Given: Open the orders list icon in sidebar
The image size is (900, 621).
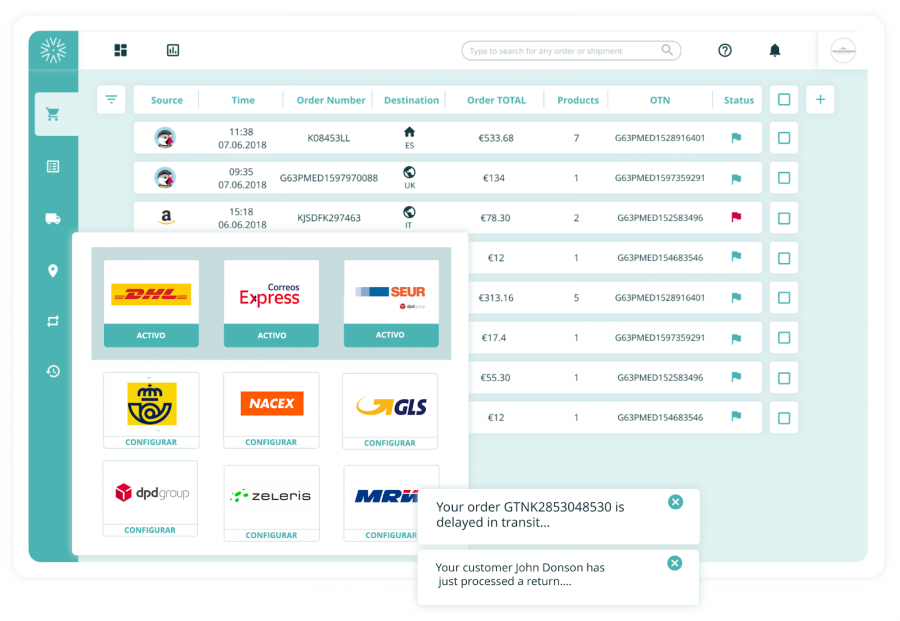Looking at the screenshot, I should tap(55, 164).
